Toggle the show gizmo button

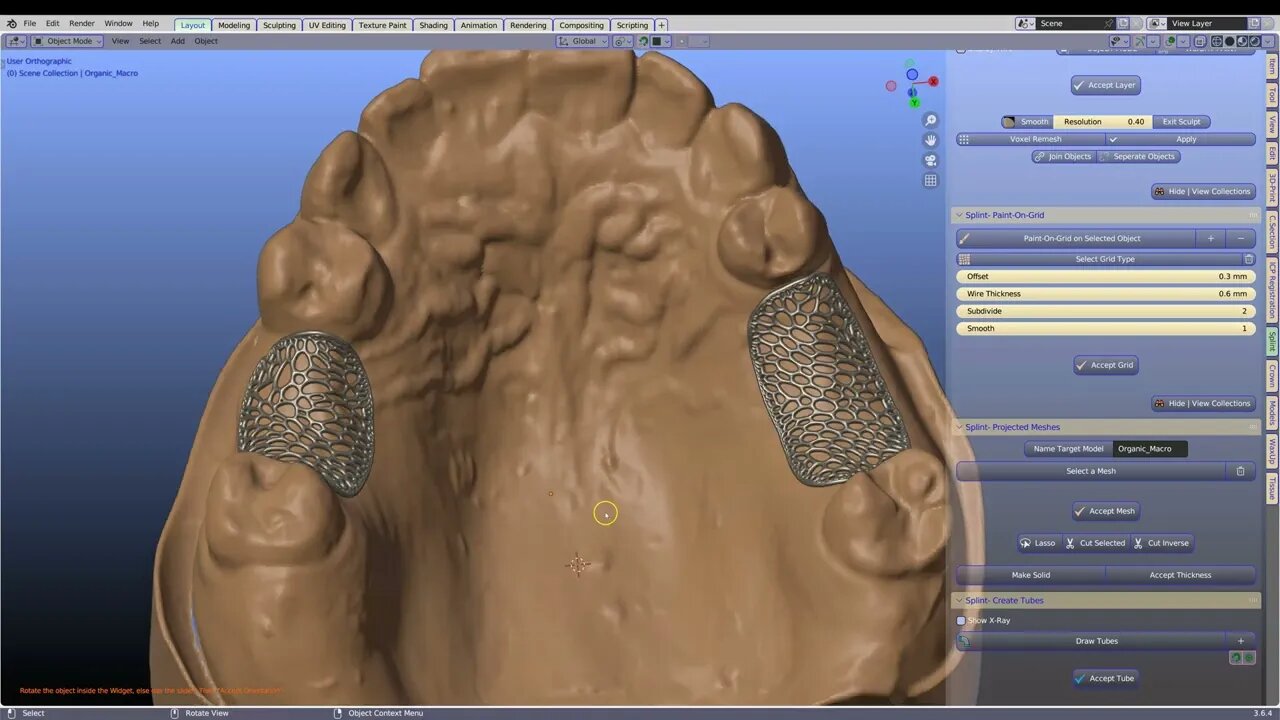pos(1140,41)
